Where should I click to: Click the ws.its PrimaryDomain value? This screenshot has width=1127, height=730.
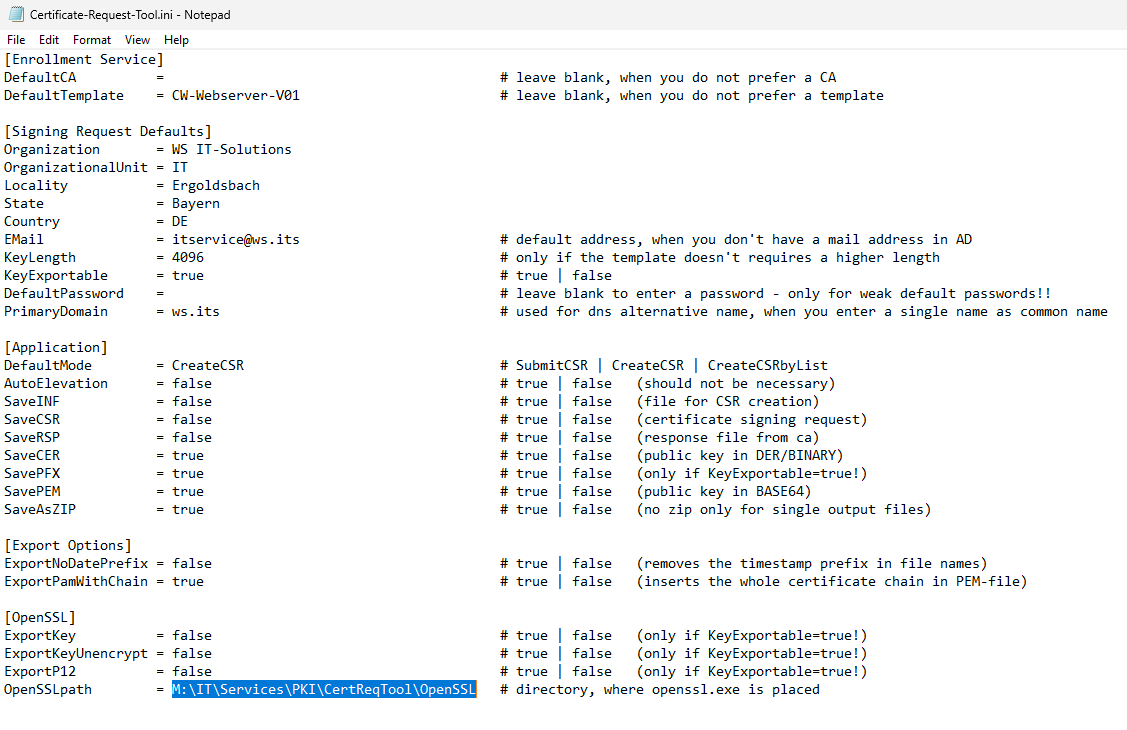pos(194,311)
